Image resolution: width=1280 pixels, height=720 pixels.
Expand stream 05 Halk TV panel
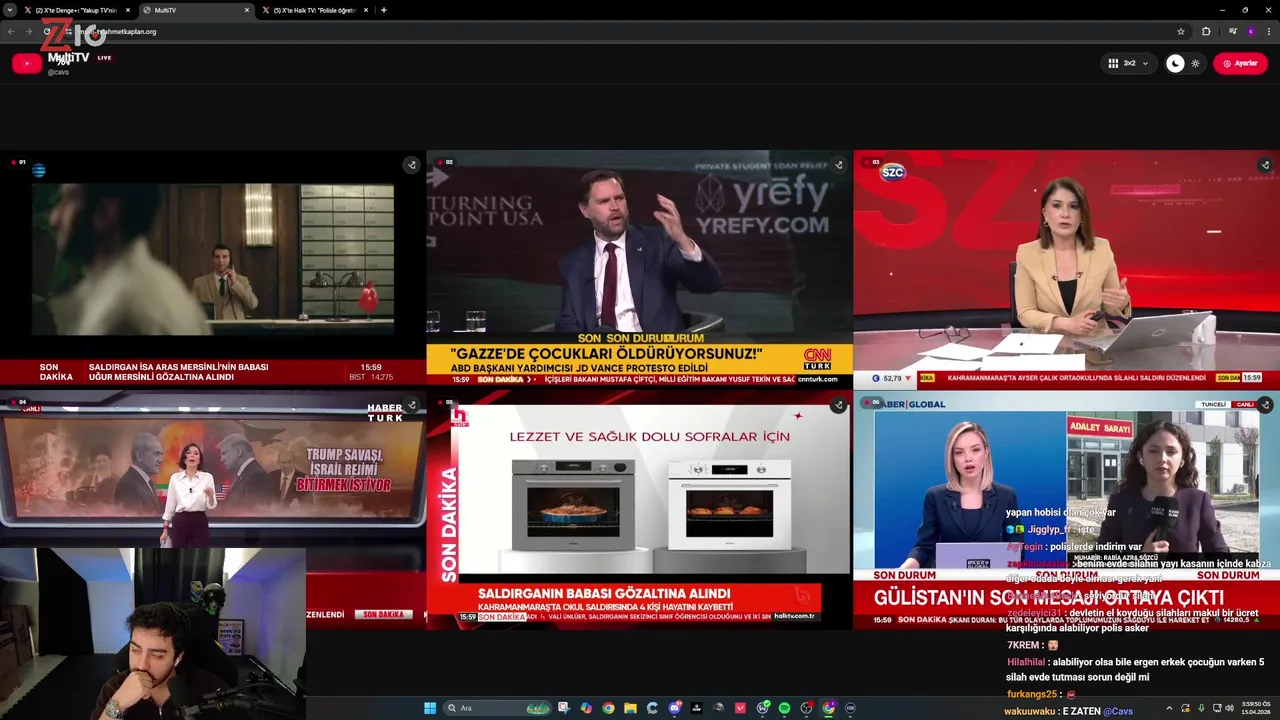point(838,405)
